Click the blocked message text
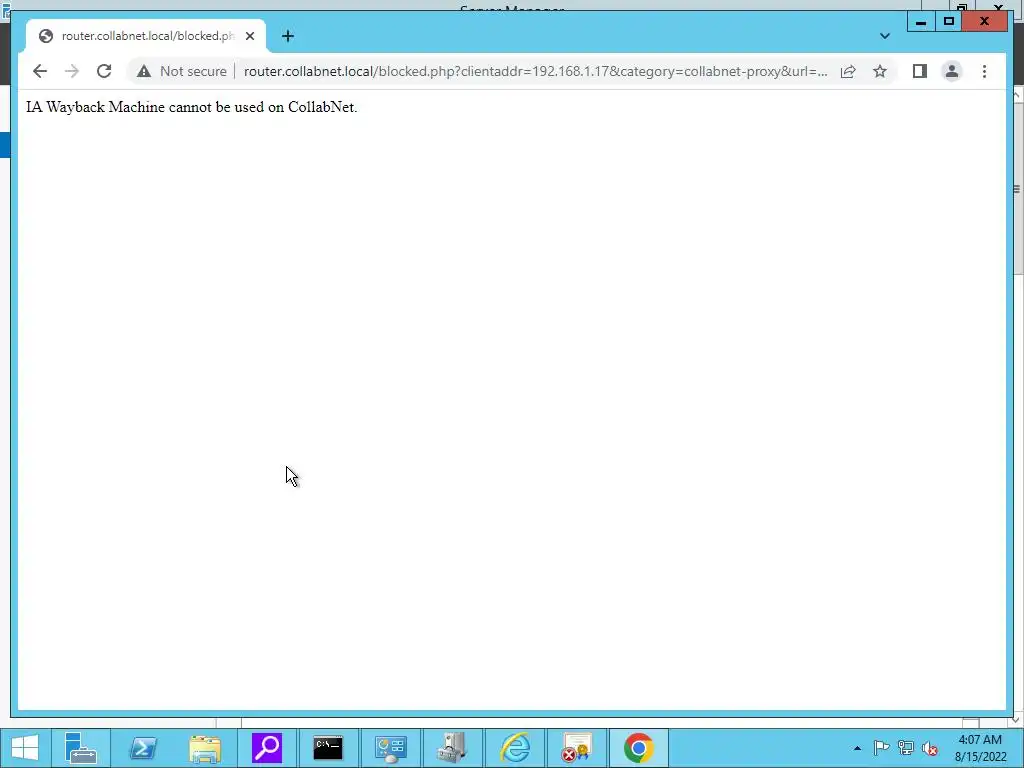The height and width of the screenshot is (768, 1024). click(x=191, y=107)
